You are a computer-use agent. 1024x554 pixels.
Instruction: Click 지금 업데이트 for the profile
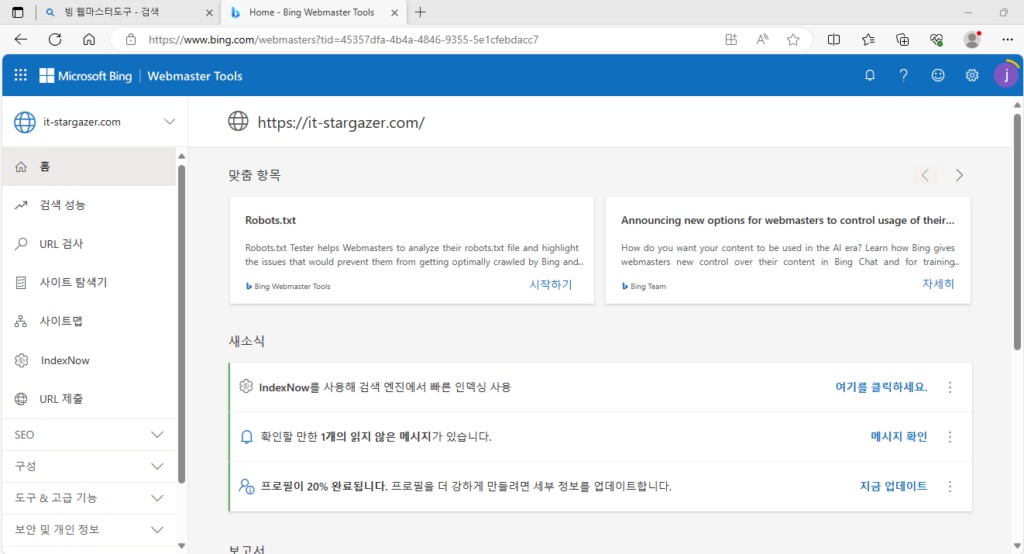coord(893,486)
